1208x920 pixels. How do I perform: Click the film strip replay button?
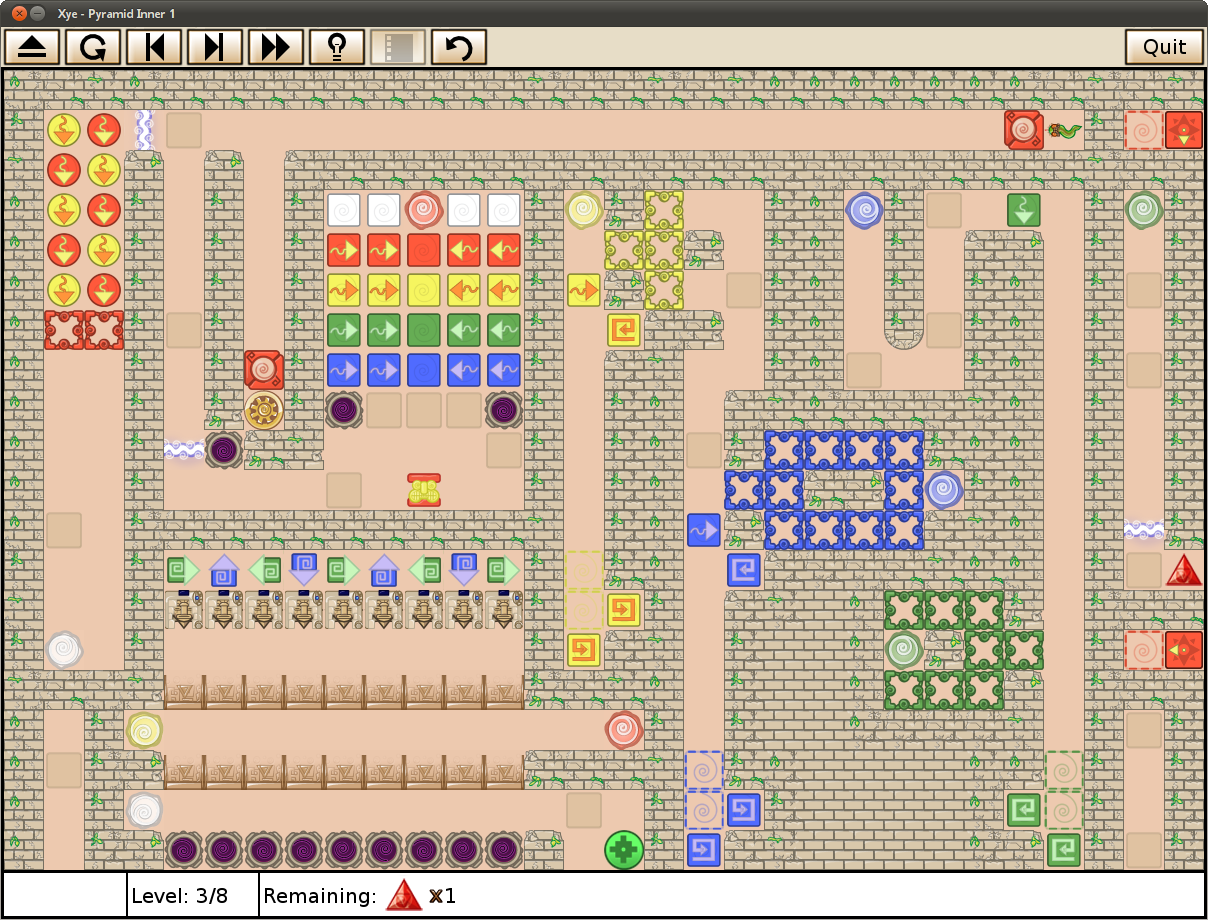(398, 47)
